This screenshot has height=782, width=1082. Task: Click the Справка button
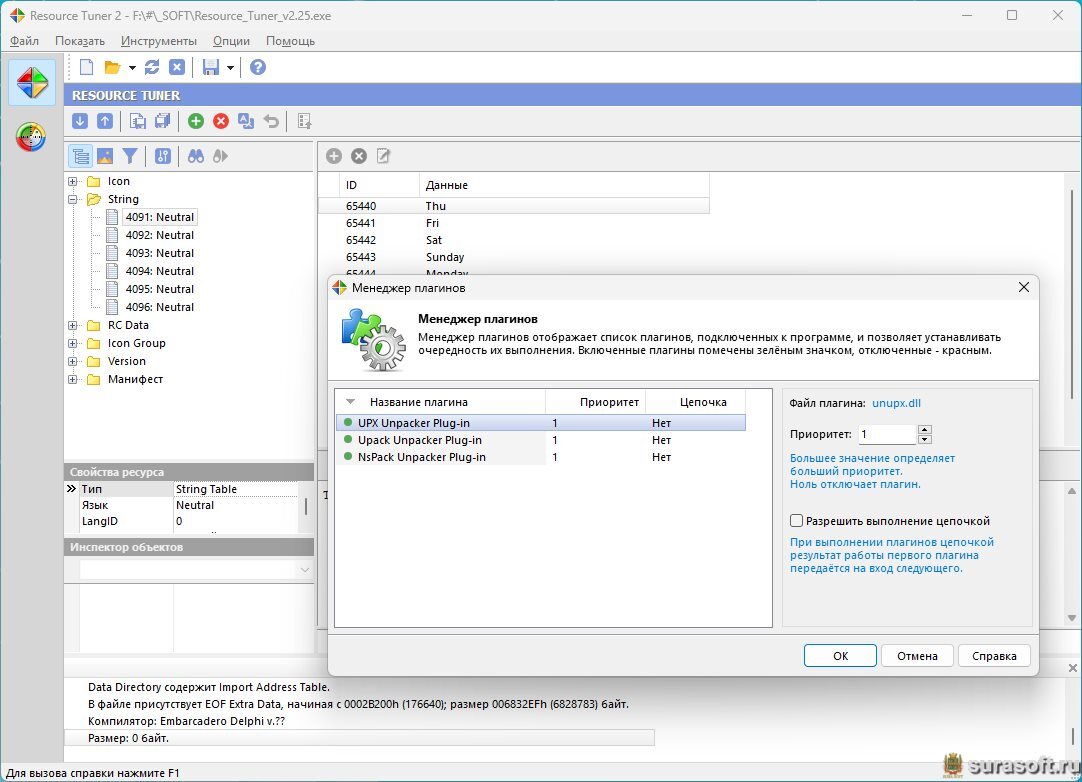click(x=994, y=656)
